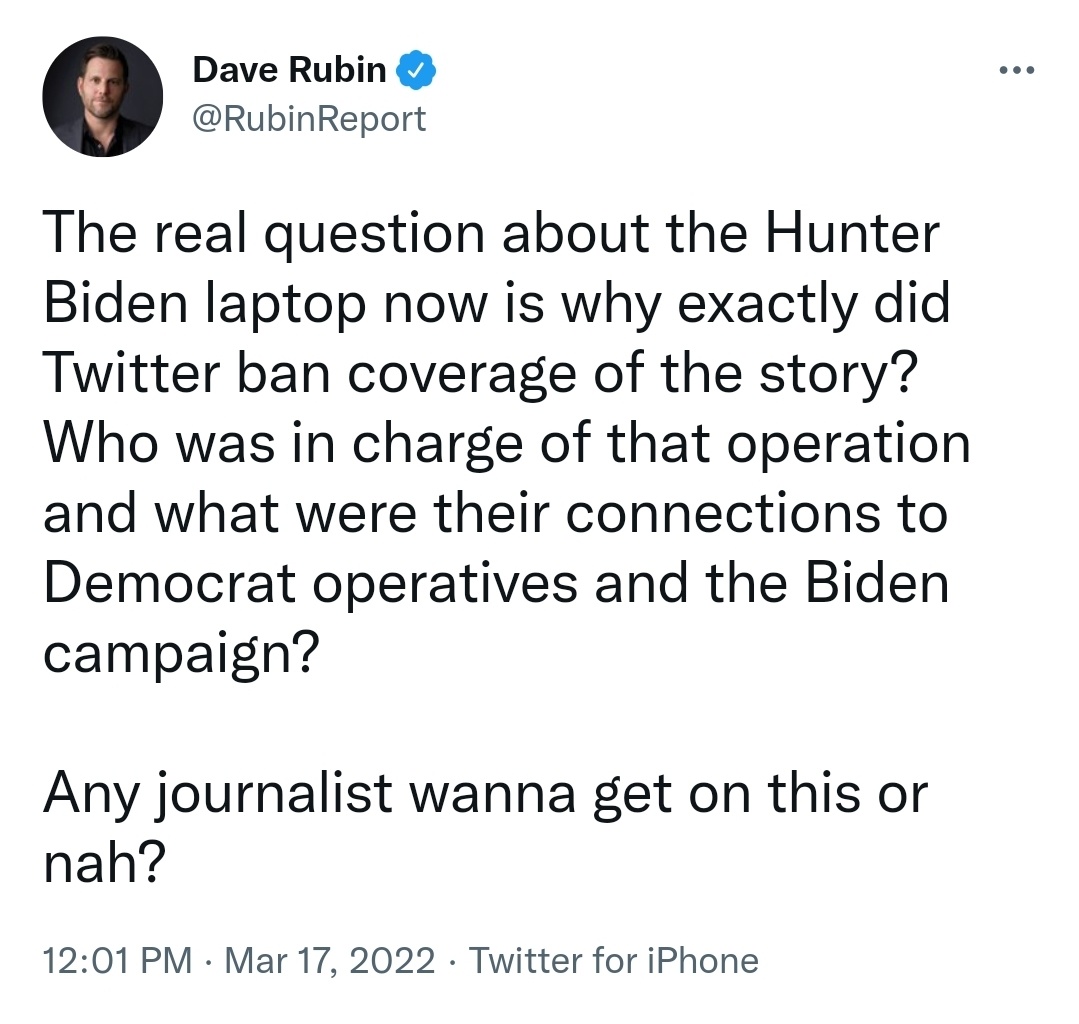Screen dimensions: 1079x1024
Task: Click the Mar 17, 2022 date
Action: click(x=330, y=961)
